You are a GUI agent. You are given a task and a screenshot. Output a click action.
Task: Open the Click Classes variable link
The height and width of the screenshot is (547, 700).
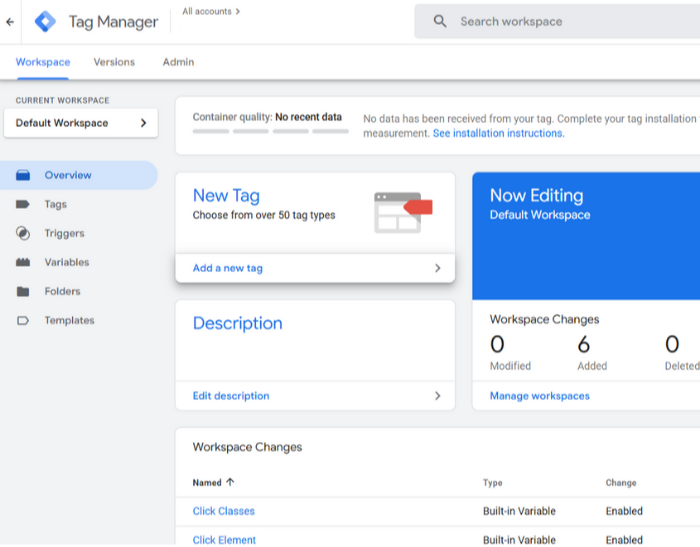223,511
